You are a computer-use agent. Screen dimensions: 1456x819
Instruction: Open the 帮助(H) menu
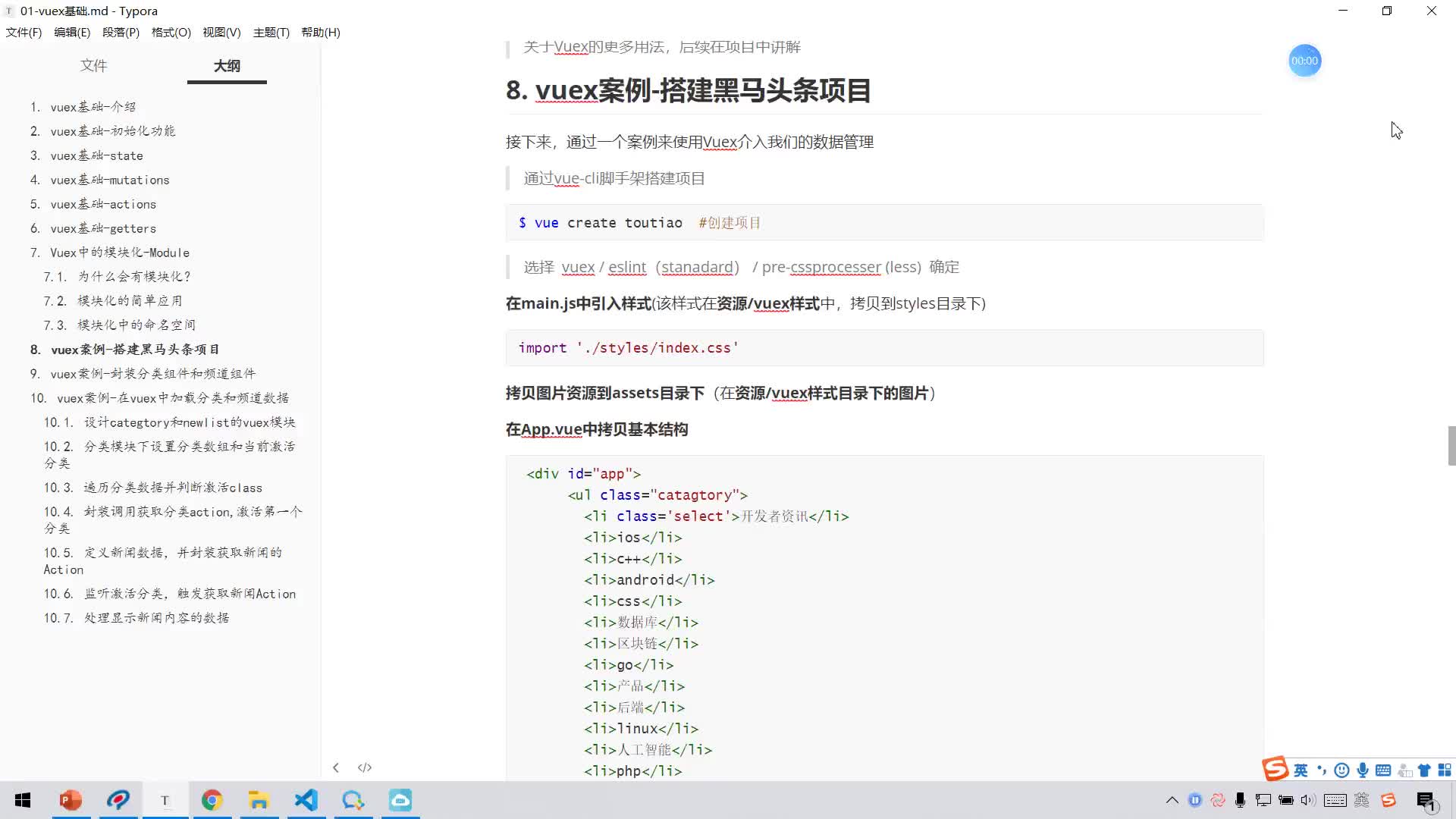(321, 33)
